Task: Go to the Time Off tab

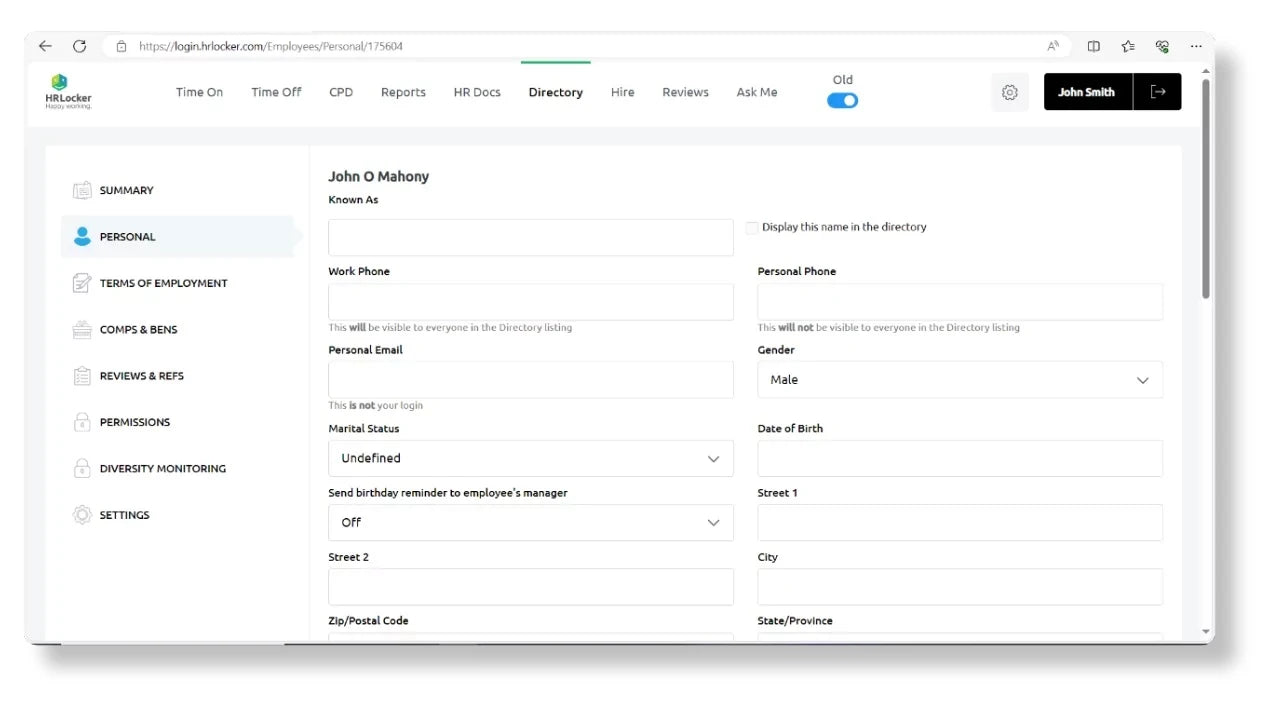Action: (x=276, y=92)
